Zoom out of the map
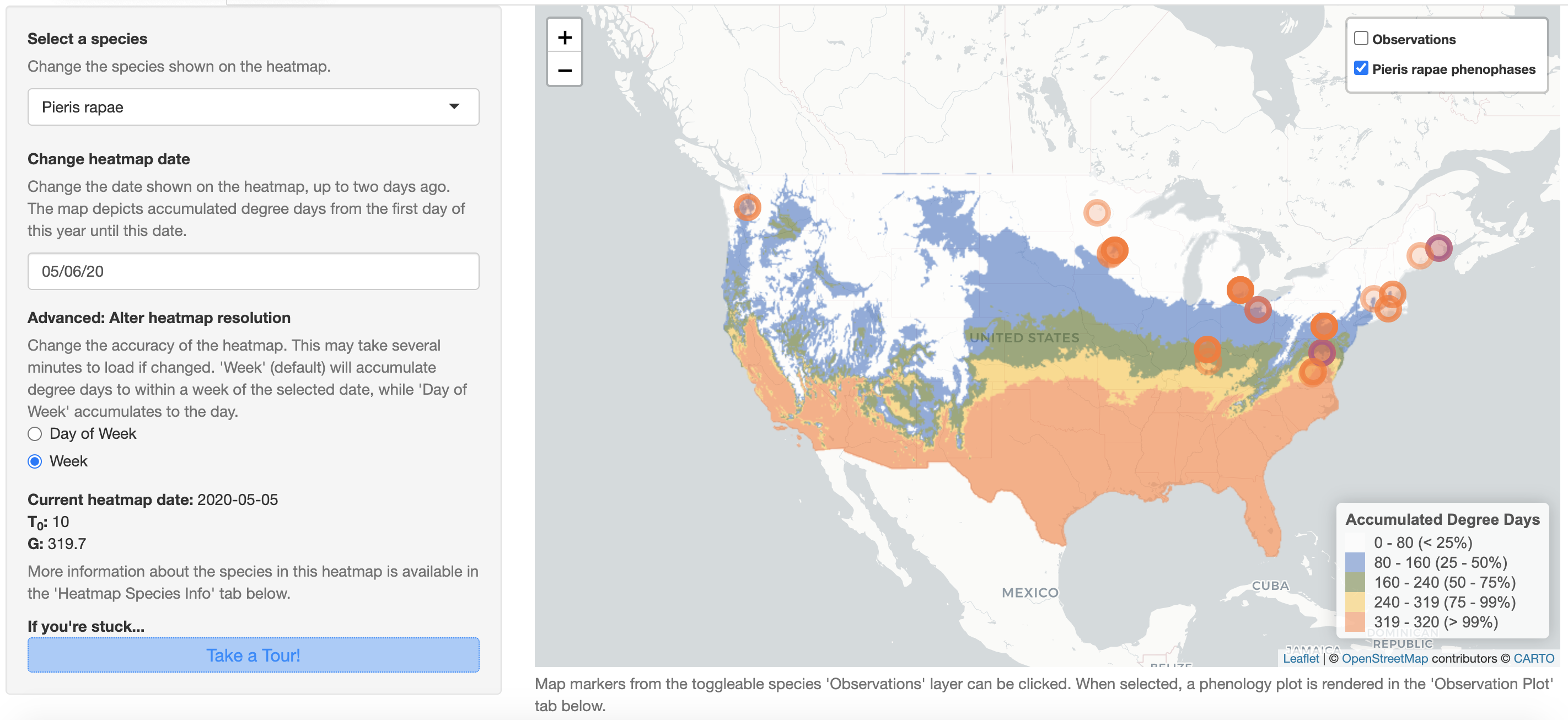1568x720 pixels. coord(564,70)
